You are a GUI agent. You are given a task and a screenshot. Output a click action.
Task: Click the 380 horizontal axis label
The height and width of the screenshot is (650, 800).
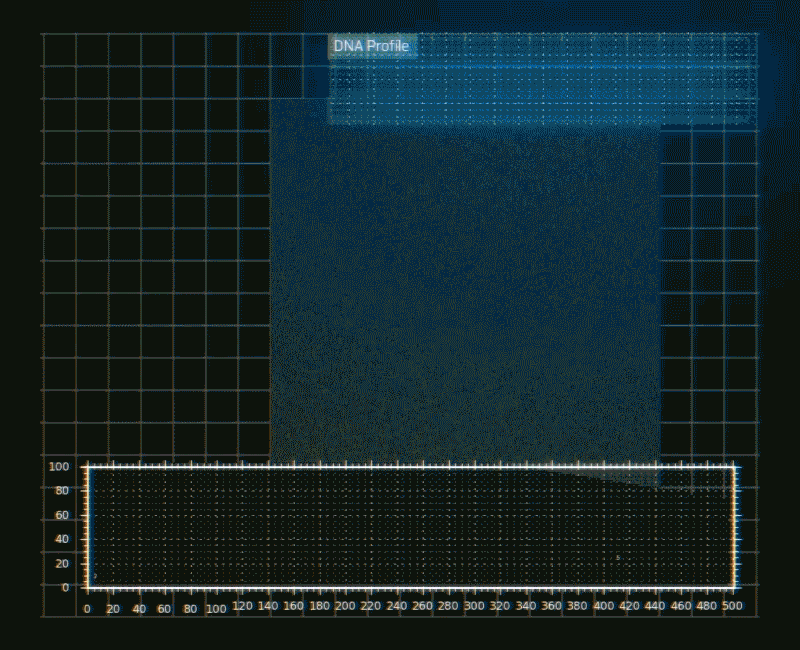point(577,606)
